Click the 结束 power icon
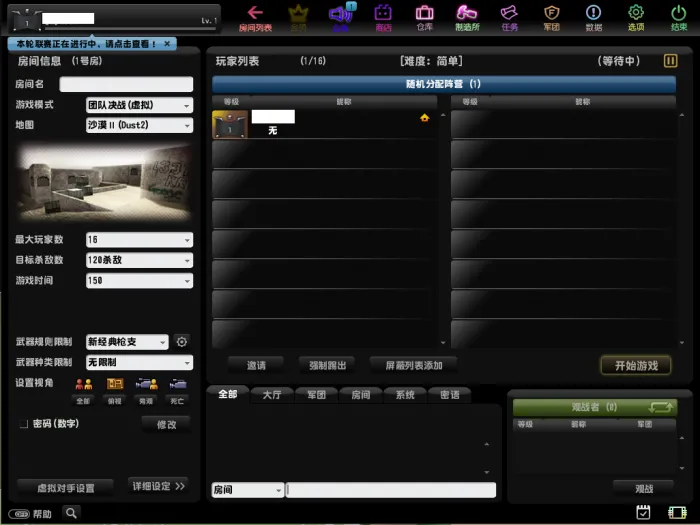Screen dimensions: 700x525 [679, 13]
